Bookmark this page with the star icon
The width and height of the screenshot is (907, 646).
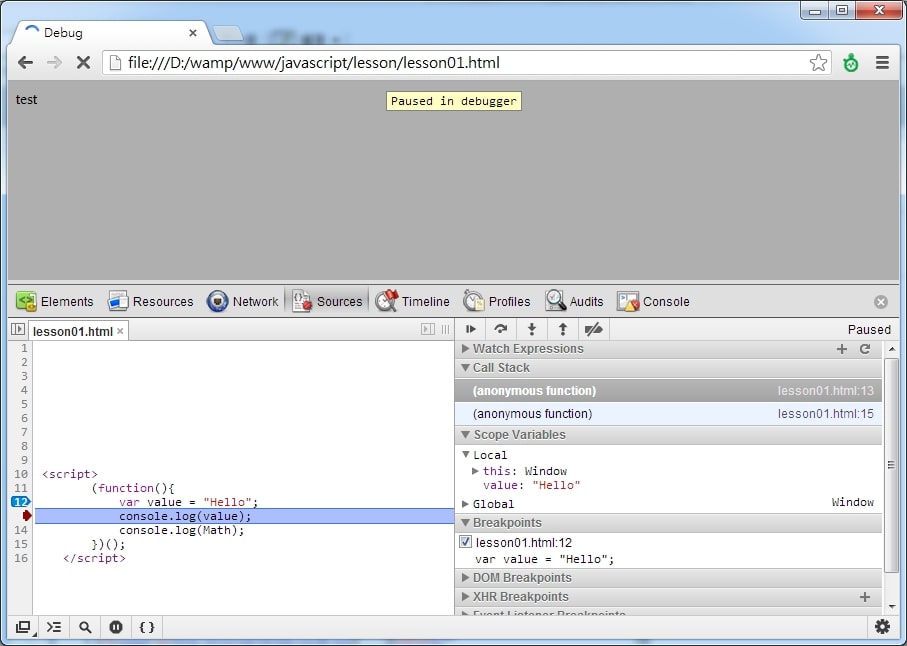818,62
